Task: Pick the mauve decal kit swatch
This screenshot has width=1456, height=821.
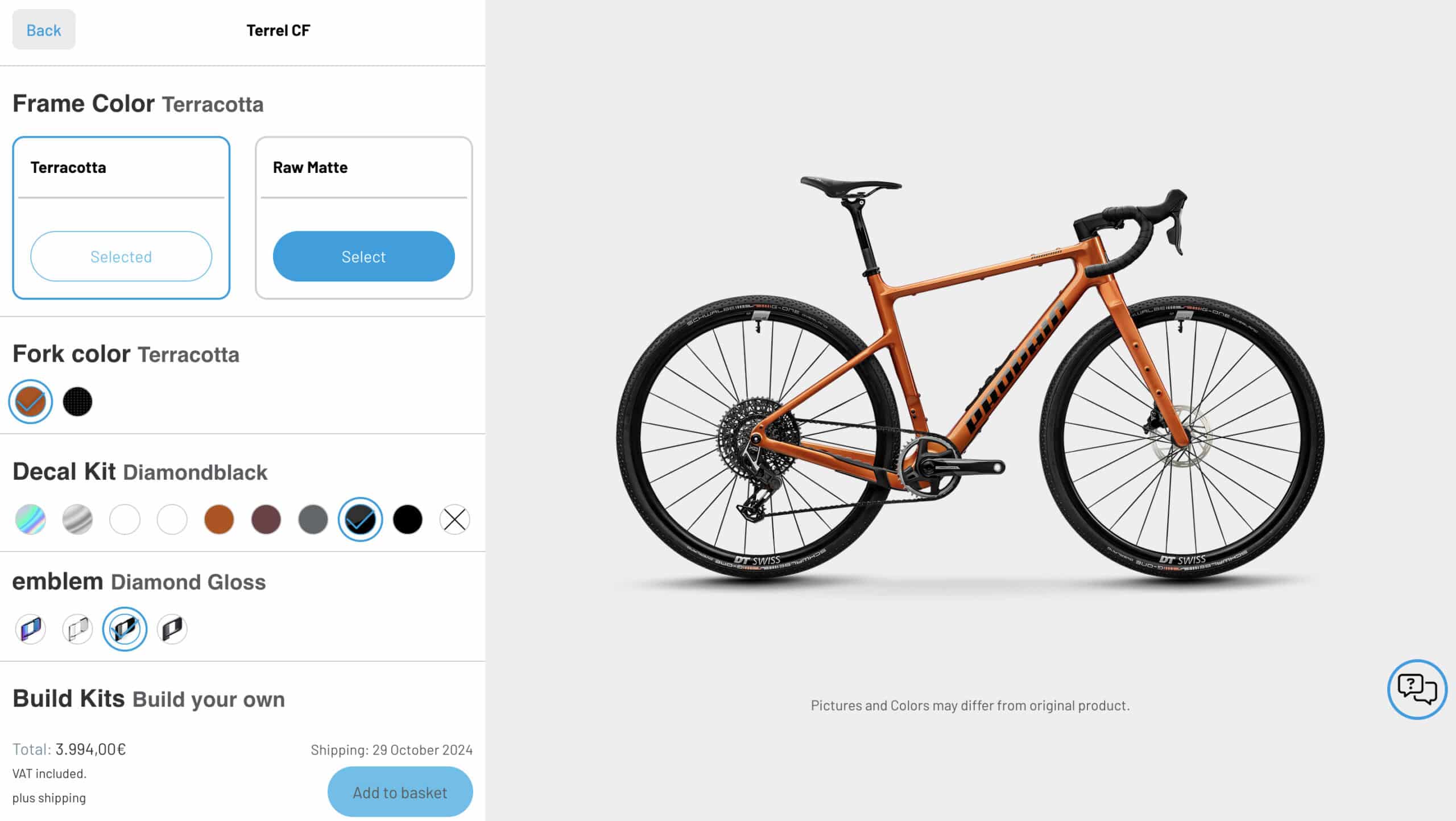Action: pos(266,520)
